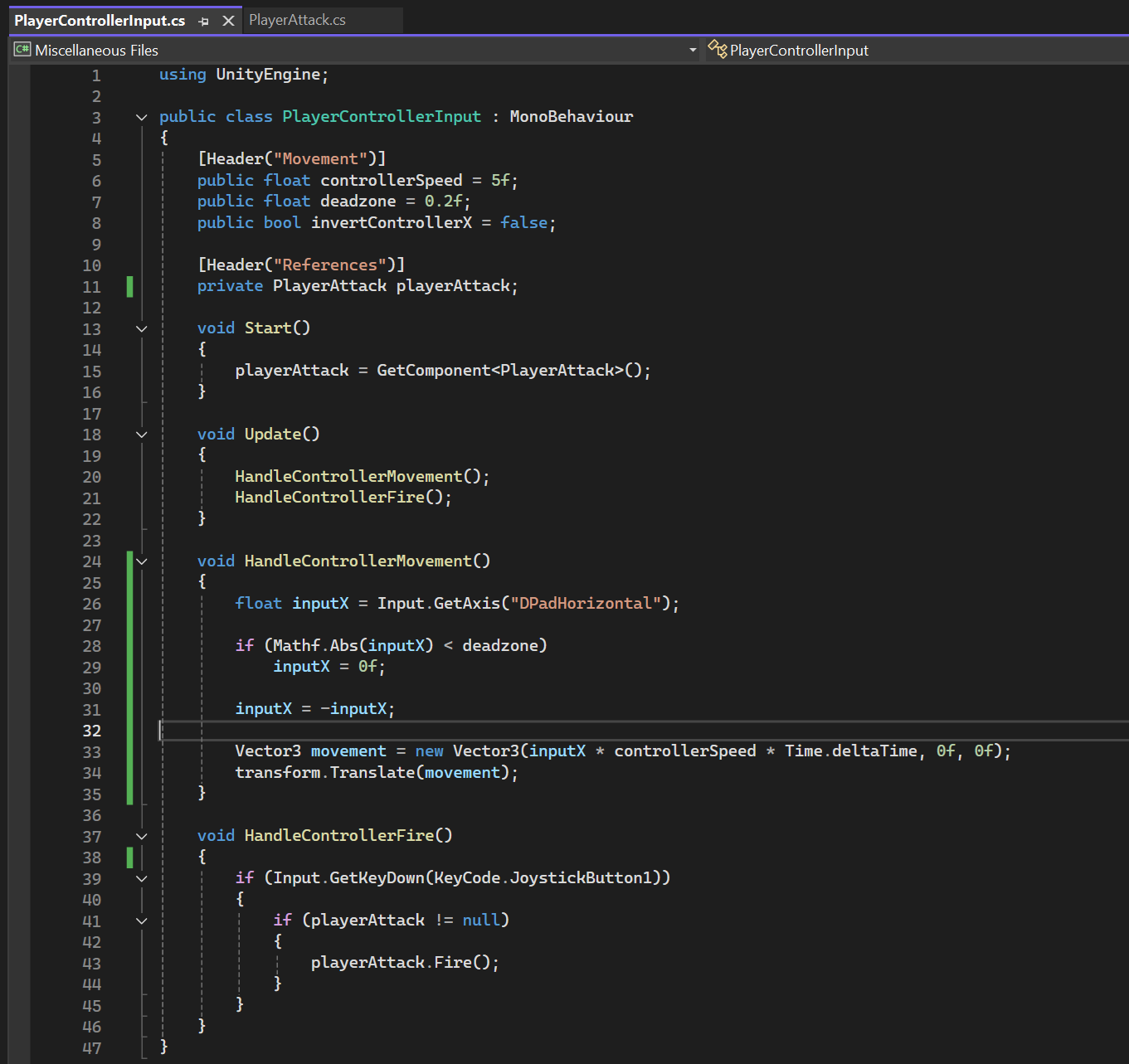Collapse the Input.GetKeyDown if block

click(x=142, y=878)
